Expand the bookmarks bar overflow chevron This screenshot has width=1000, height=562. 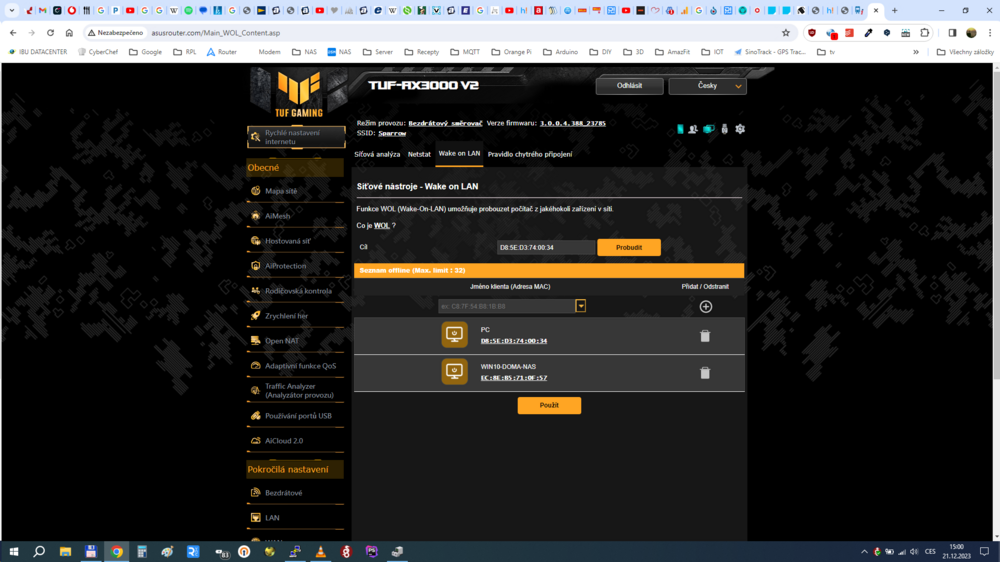pos(916,52)
